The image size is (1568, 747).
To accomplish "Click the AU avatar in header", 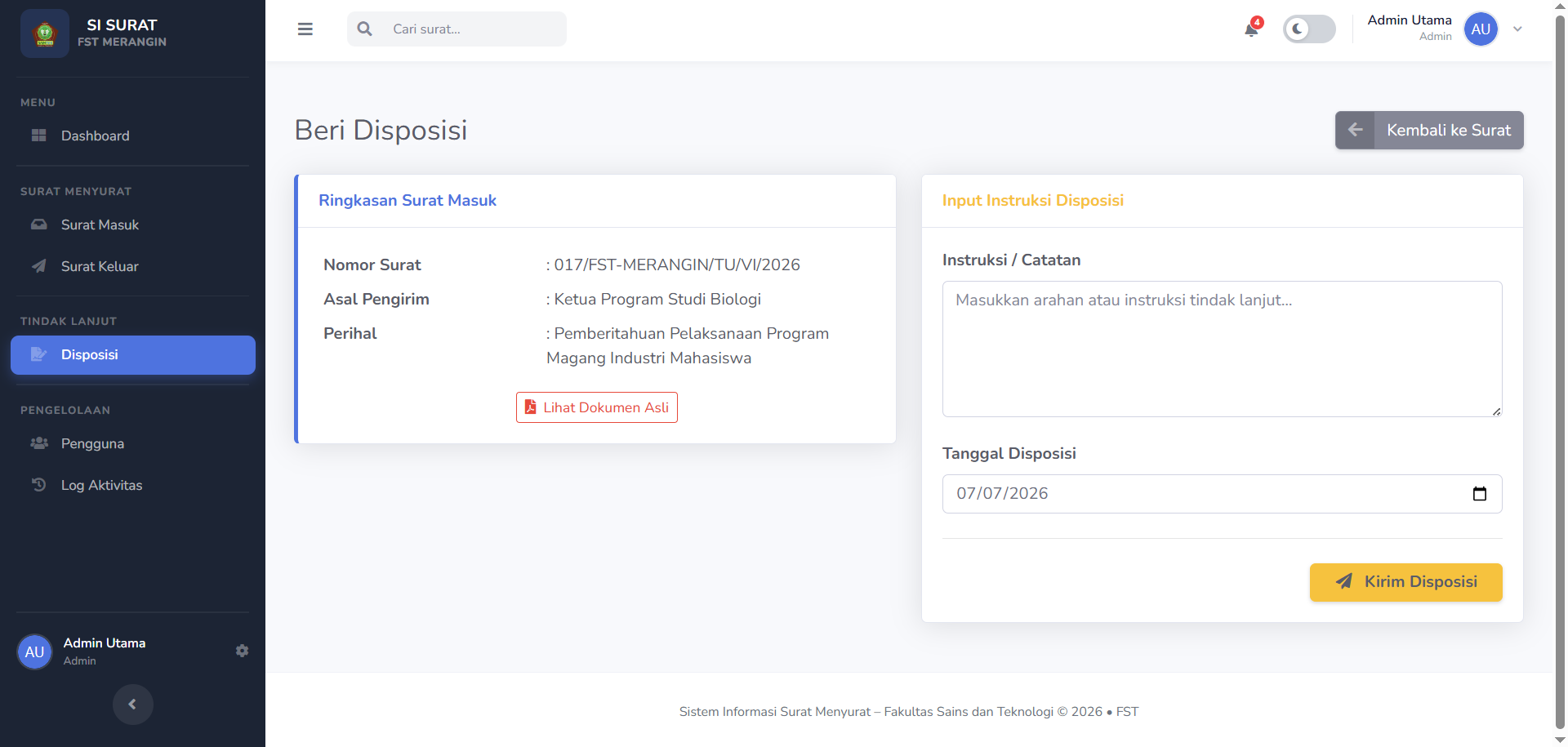I will (1481, 29).
